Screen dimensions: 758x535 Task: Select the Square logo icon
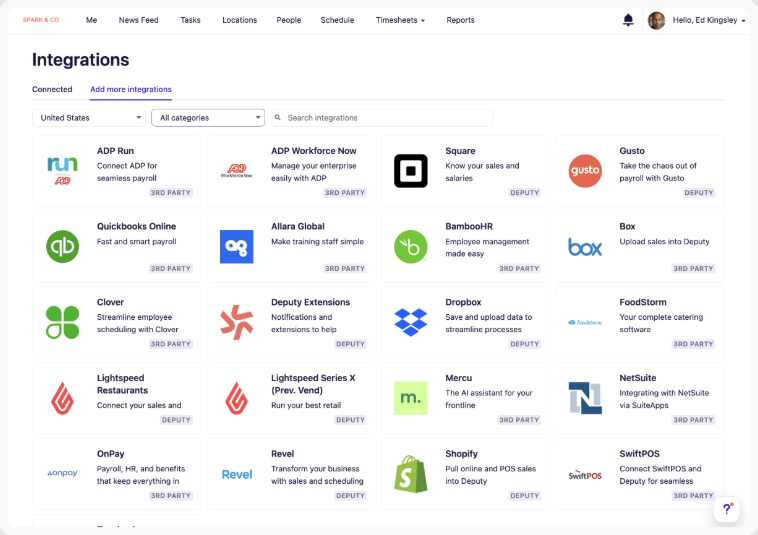coord(410,171)
